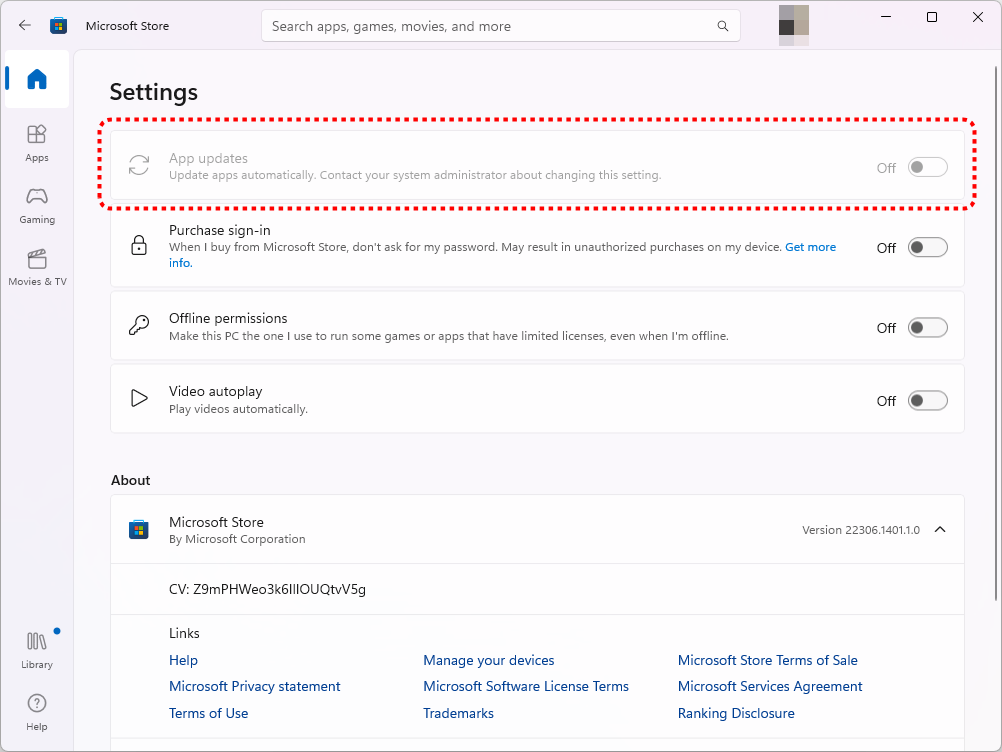
Task: Collapse the Microsoft Store version details
Action: point(940,530)
